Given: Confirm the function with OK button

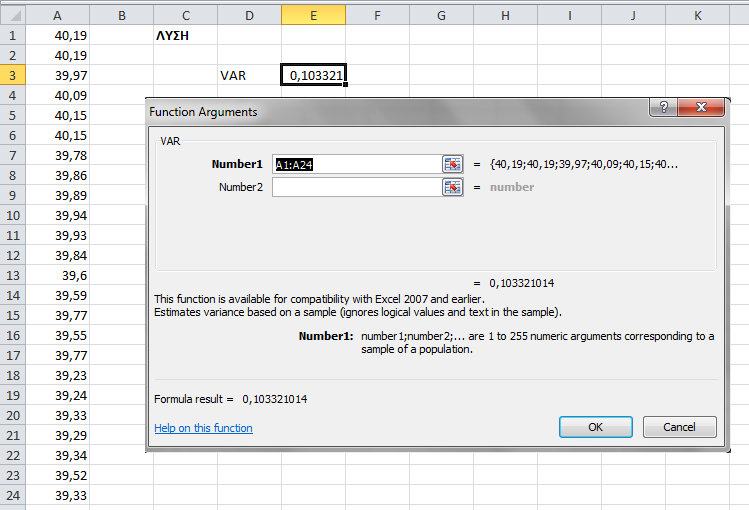Looking at the screenshot, I should pyautogui.click(x=596, y=427).
